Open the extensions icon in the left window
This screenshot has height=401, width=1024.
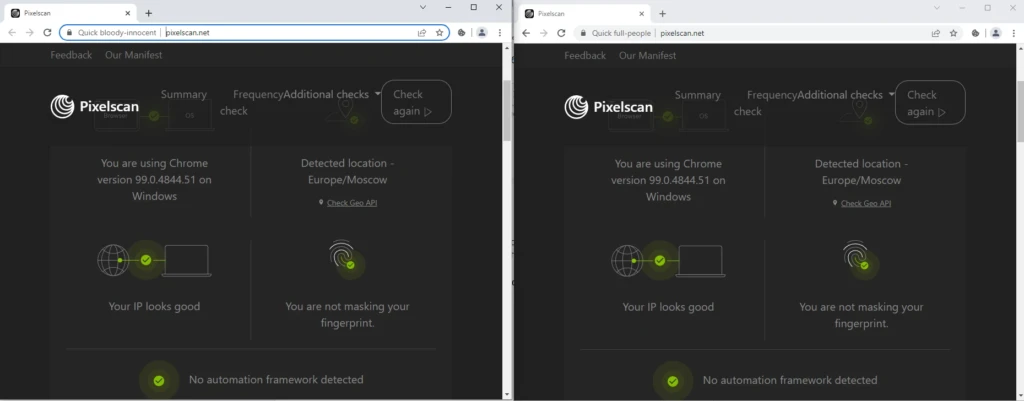click(x=462, y=32)
